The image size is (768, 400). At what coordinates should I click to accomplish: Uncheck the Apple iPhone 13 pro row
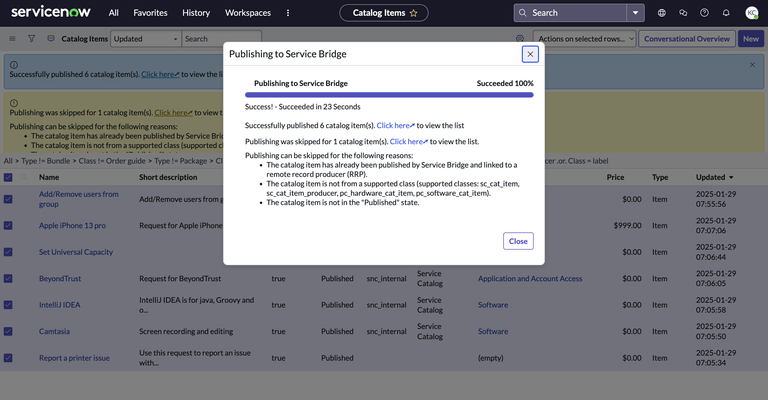(x=8, y=226)
